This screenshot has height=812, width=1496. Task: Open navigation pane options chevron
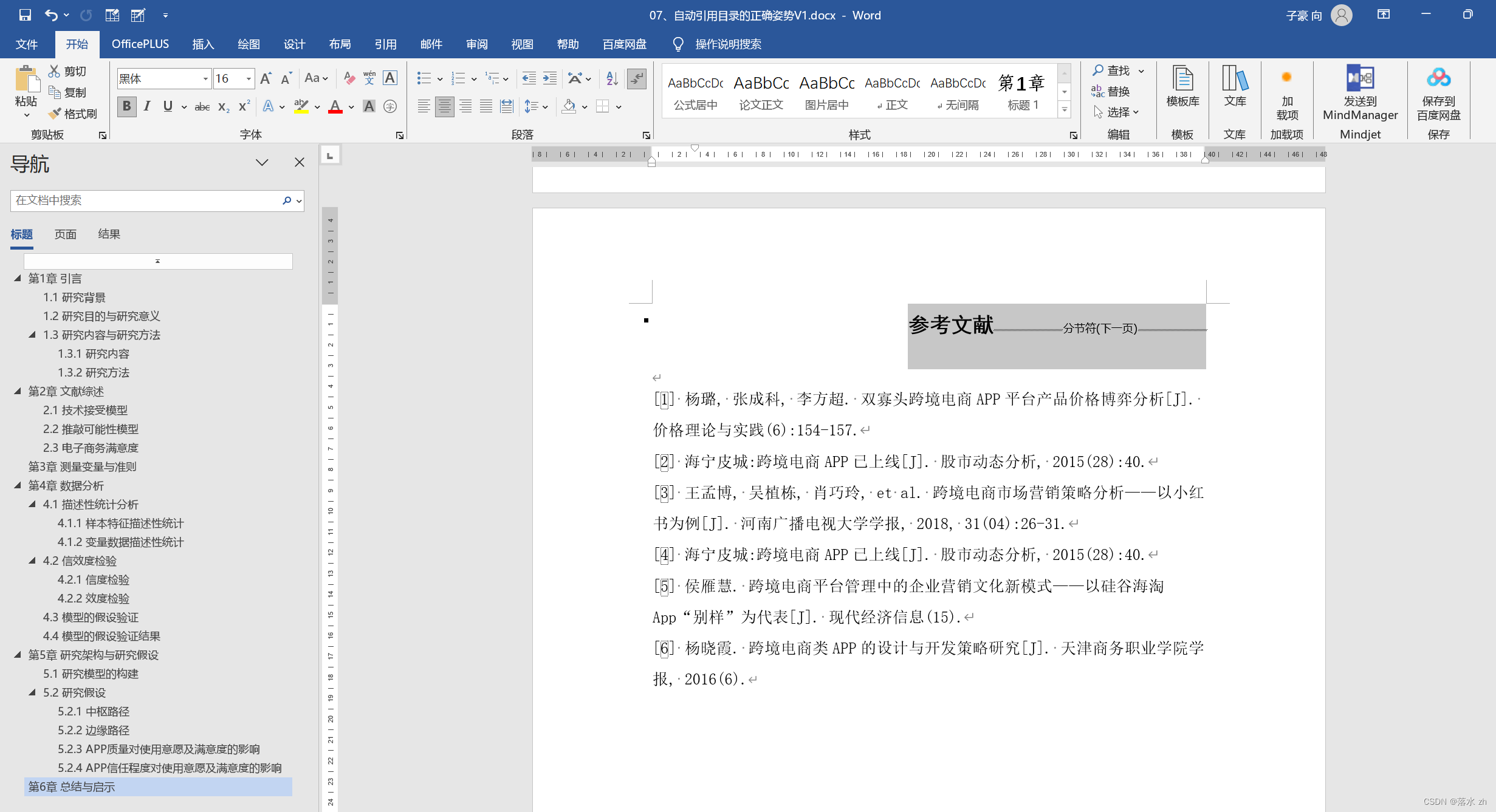click(x=262, y=162)
